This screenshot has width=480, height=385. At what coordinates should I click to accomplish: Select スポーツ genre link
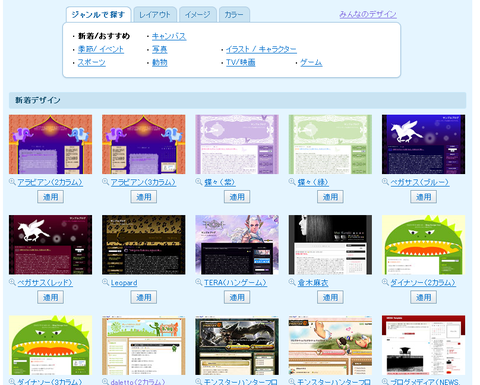[92, 62]
